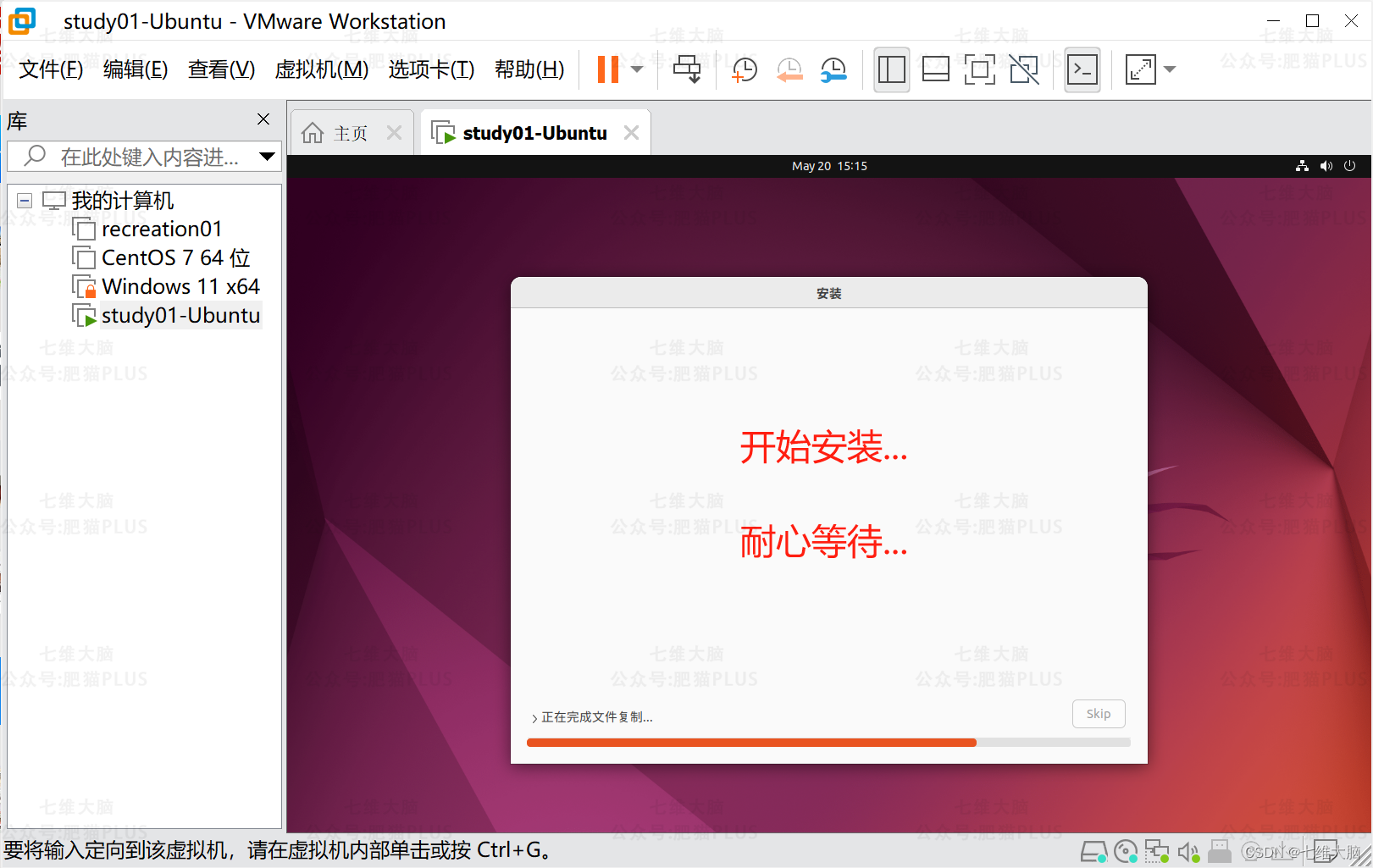
Task: Open the library search filter dropdown
Action: tap(267, 157)
